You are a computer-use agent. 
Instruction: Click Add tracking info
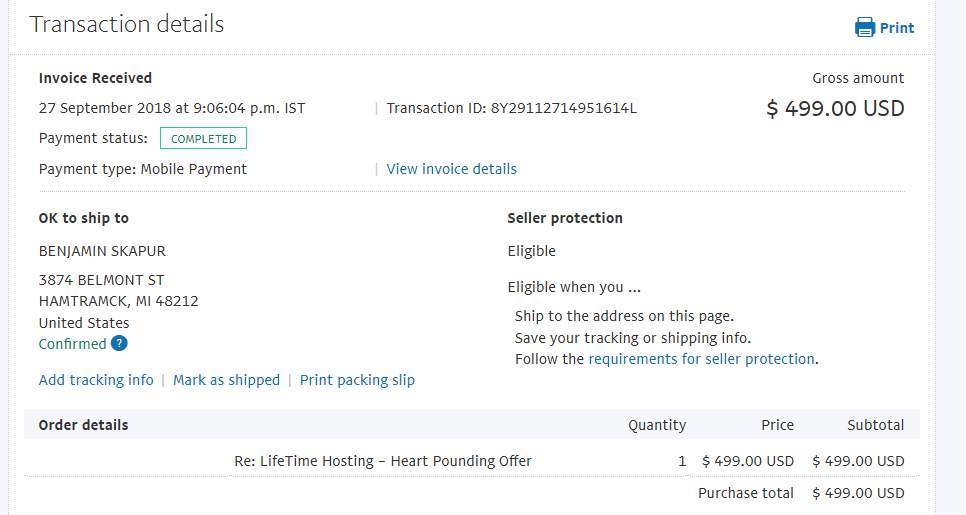click(x=96, y=380)
